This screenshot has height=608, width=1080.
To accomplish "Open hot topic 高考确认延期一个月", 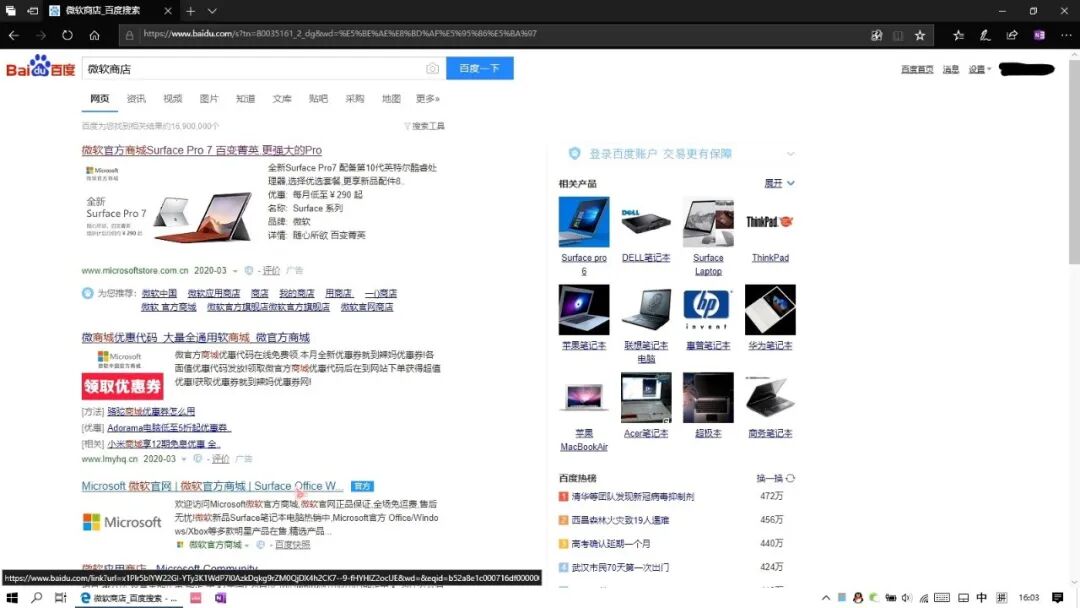I will (x=611, y=543).
